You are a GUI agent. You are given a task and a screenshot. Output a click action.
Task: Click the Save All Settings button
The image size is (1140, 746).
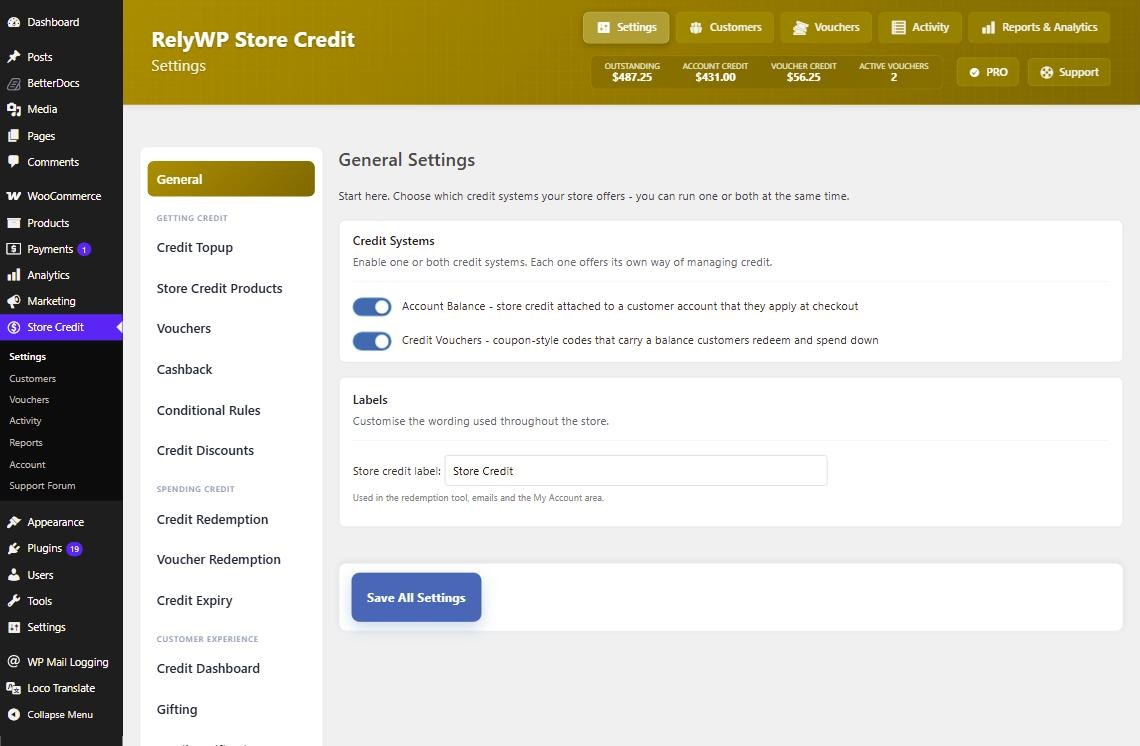(x=416, y=597)
